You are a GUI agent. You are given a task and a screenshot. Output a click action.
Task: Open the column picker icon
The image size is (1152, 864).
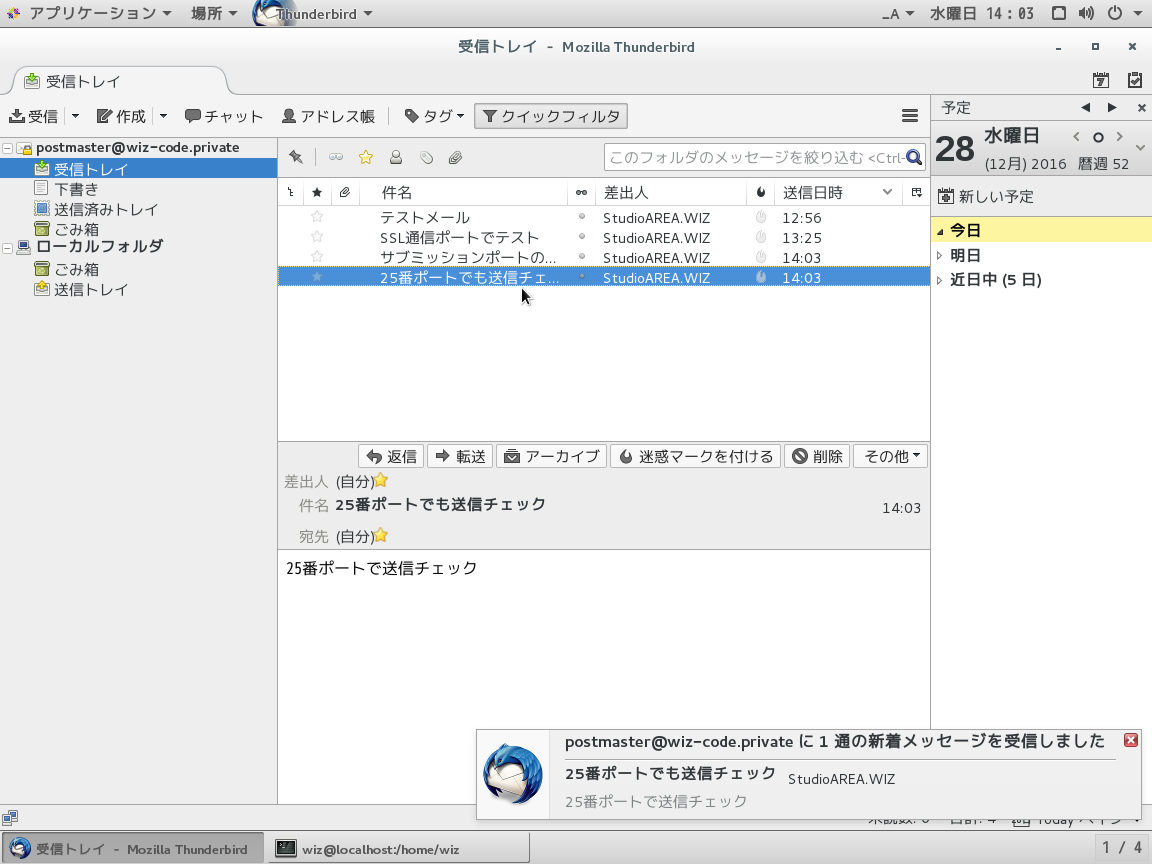click(916, 192)
